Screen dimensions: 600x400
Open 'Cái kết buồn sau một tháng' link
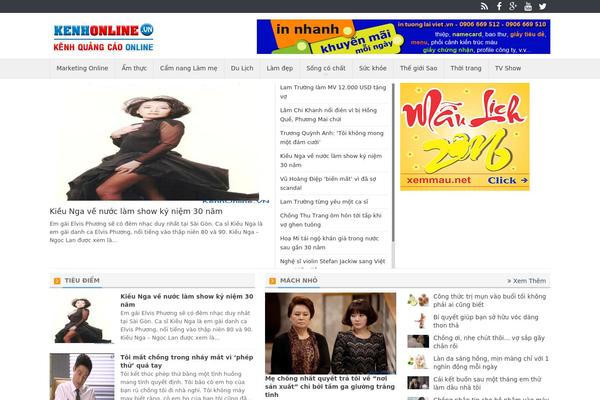[487, 383]
